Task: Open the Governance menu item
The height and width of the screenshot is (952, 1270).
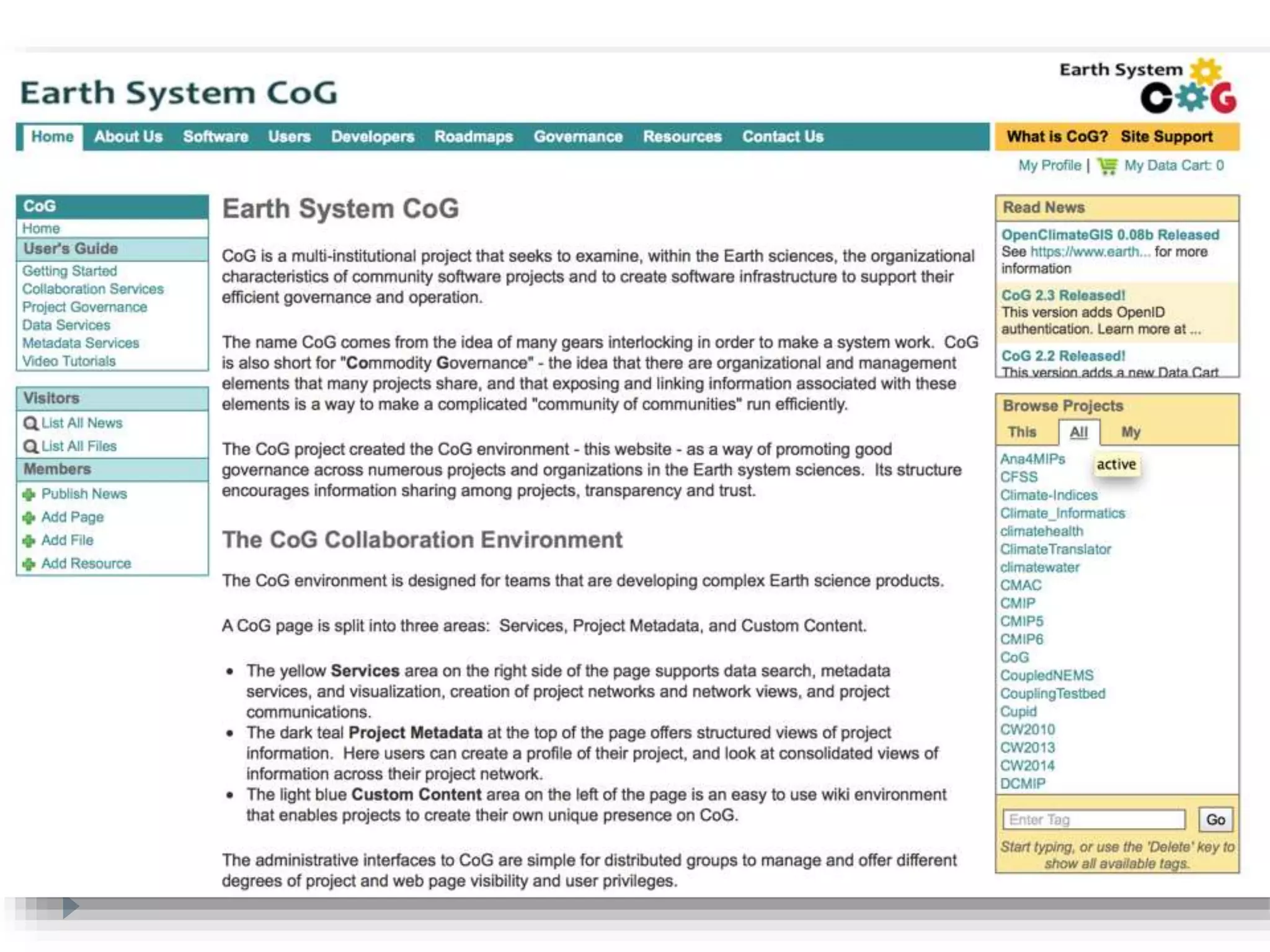Action: tap(578, 137)
